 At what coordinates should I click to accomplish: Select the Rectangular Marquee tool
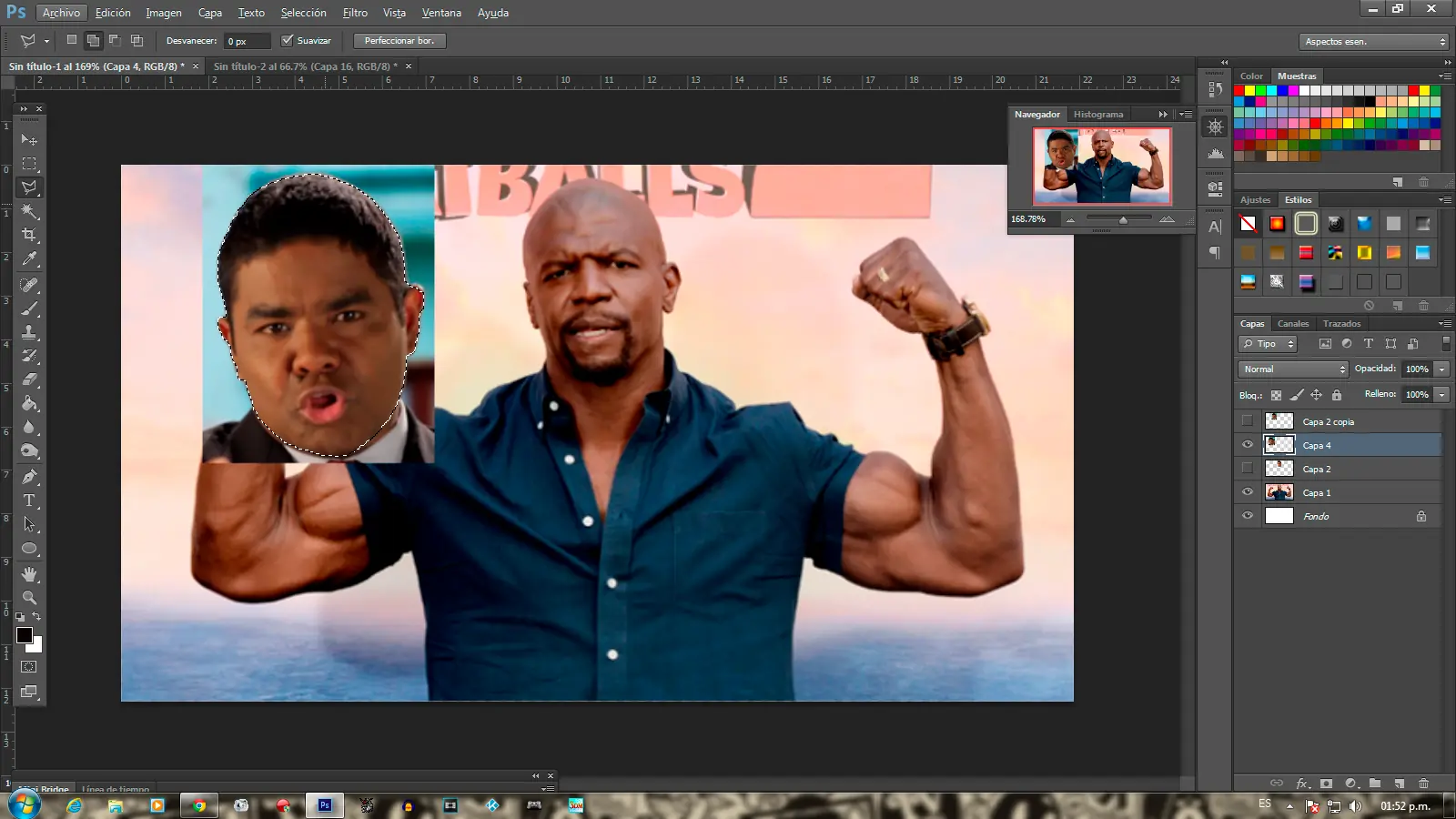[x=29, y=164]
